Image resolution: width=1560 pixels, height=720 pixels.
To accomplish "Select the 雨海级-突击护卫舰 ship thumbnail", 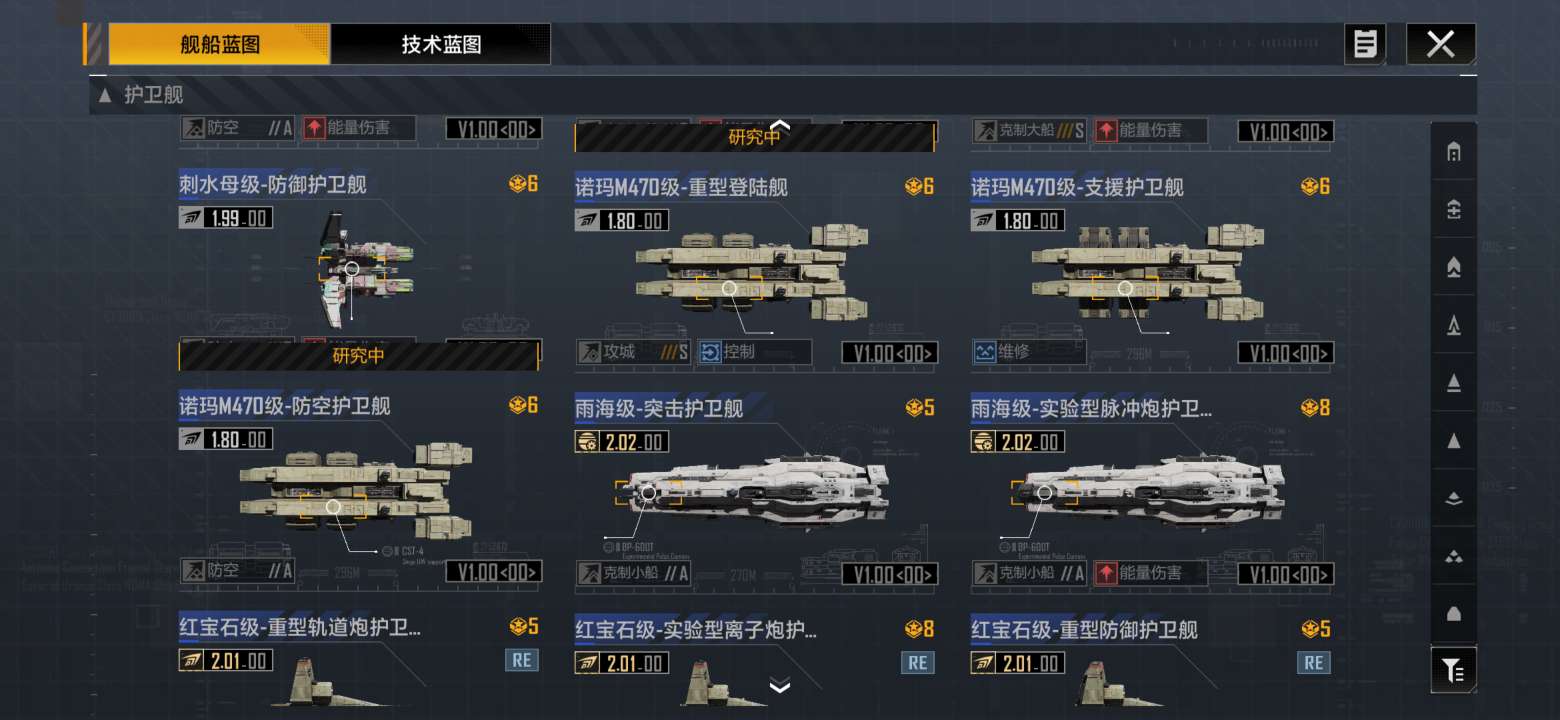I will coord(751,494).
